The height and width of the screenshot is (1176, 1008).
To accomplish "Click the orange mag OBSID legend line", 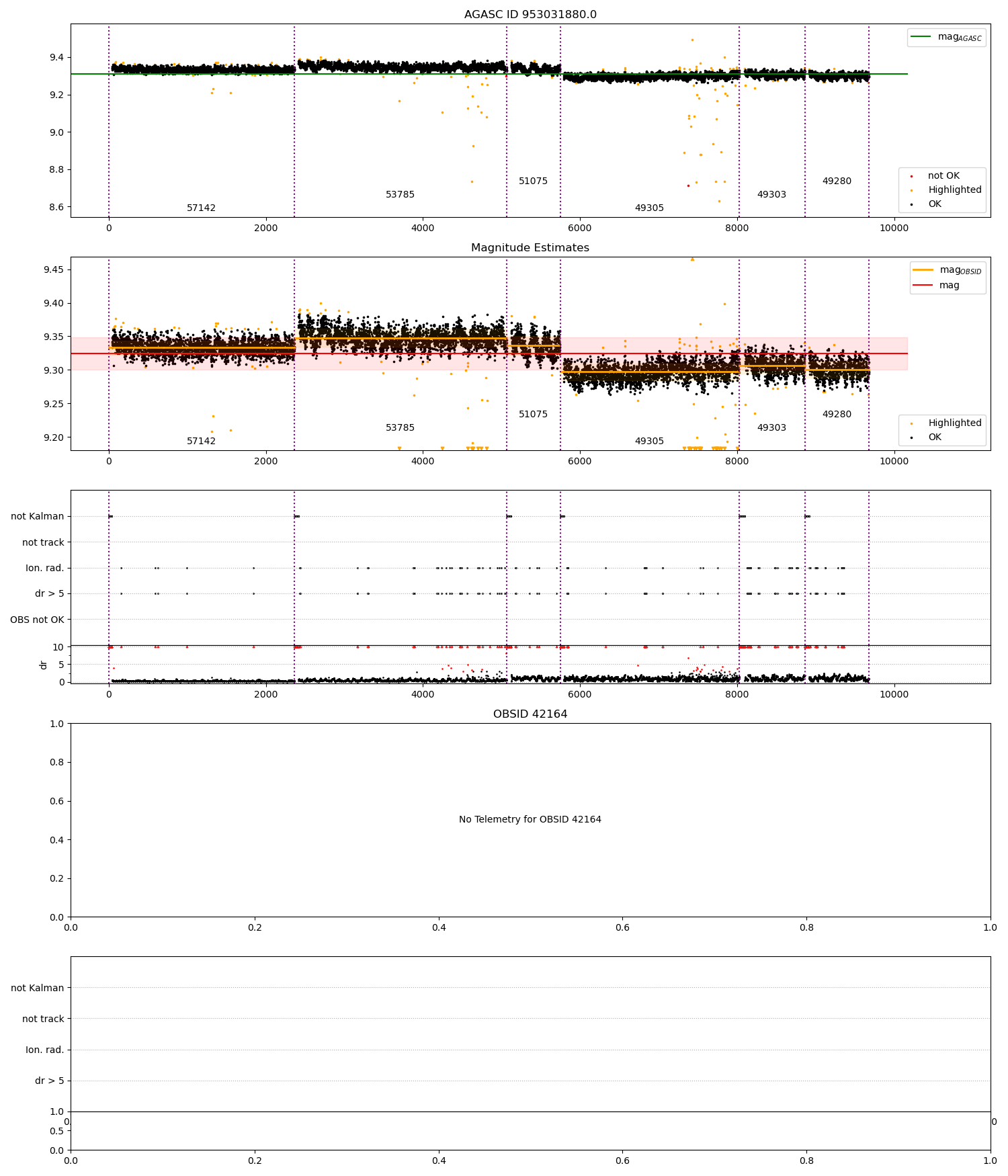I will [923, 270].
